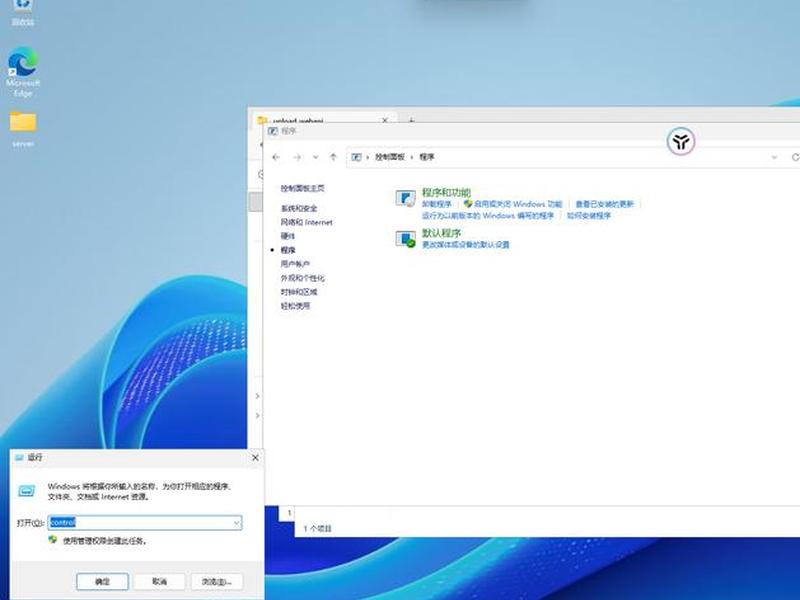
Task: Open 用户帐户 category
Action: pyautogui.click(x=295, y=264)
